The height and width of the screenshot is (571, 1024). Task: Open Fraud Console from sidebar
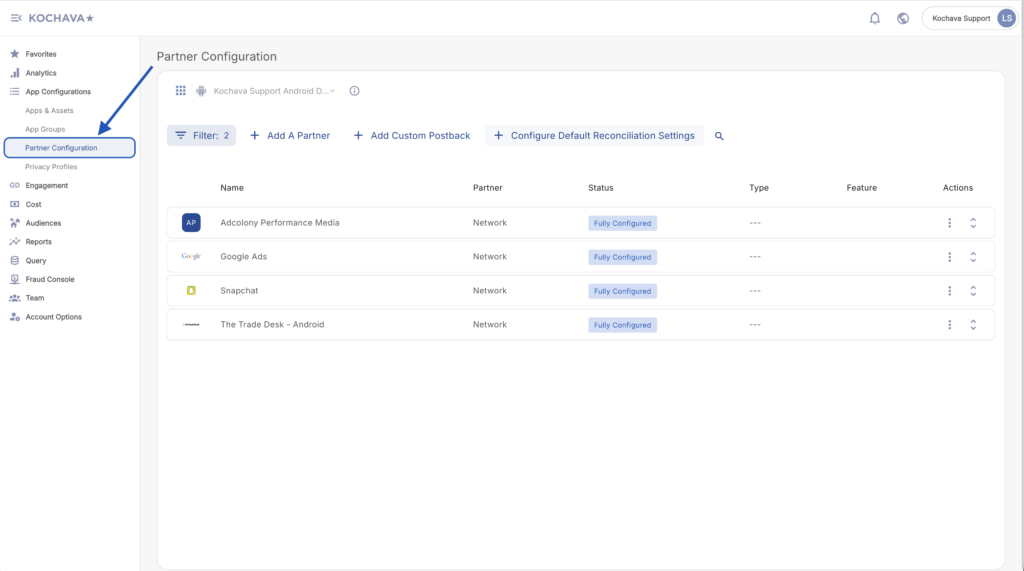49,279
